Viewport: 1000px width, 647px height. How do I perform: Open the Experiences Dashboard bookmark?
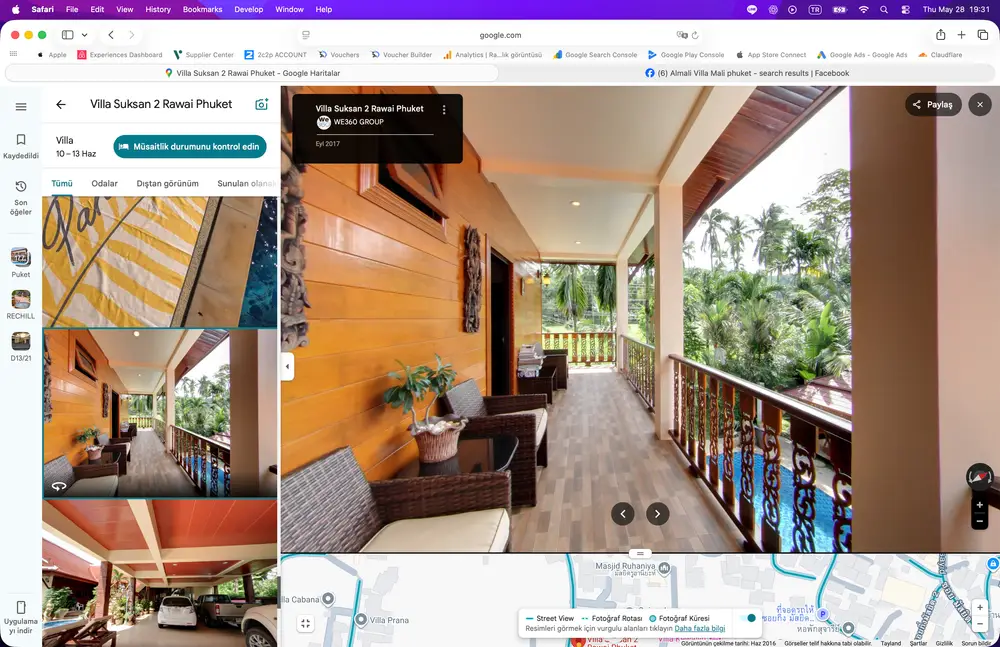[x=120, y=55]
